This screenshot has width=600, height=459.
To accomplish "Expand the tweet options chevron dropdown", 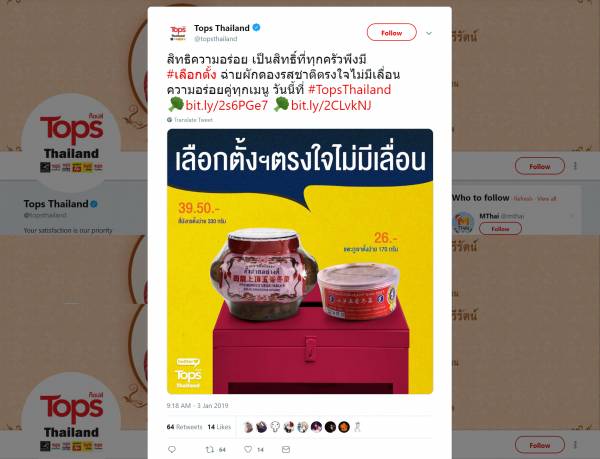I will click(429, 33).
